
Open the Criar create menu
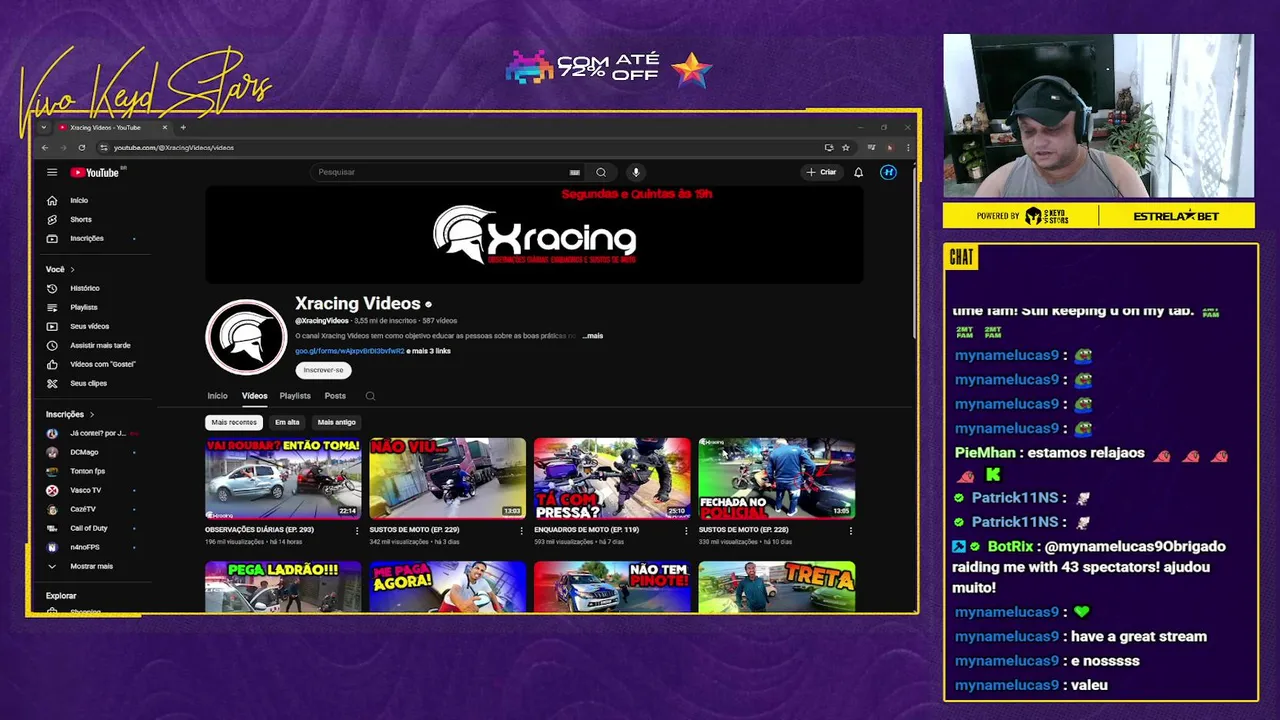[821, 172]
